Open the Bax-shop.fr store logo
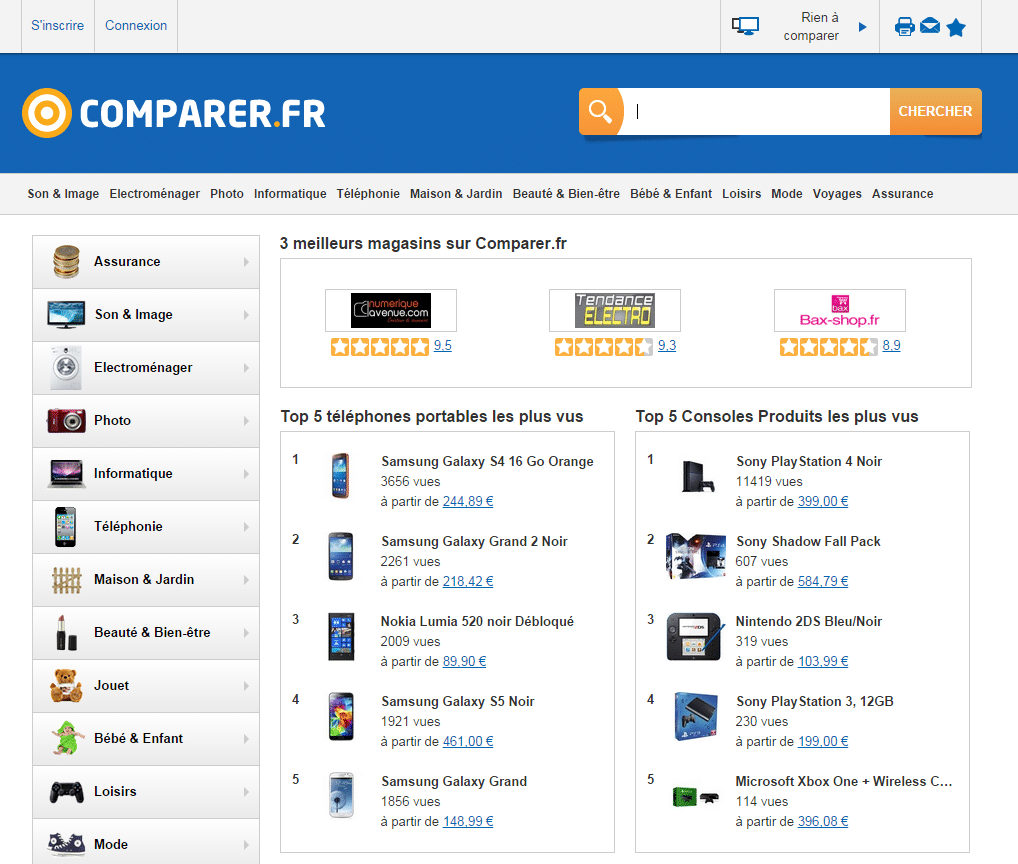The image size is (1018, 864). click(839, 310)
